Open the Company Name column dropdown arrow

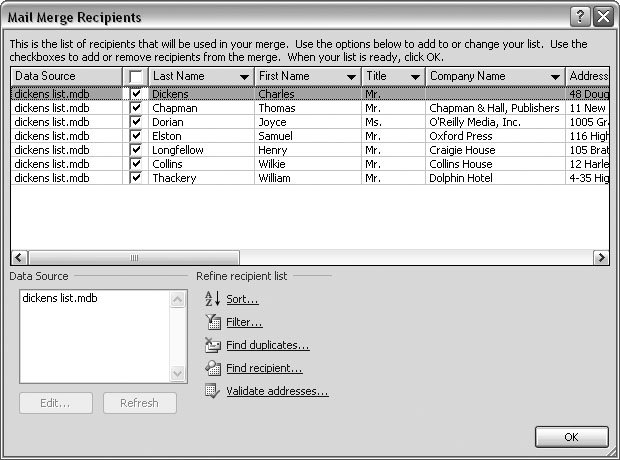tap(555, 77)
